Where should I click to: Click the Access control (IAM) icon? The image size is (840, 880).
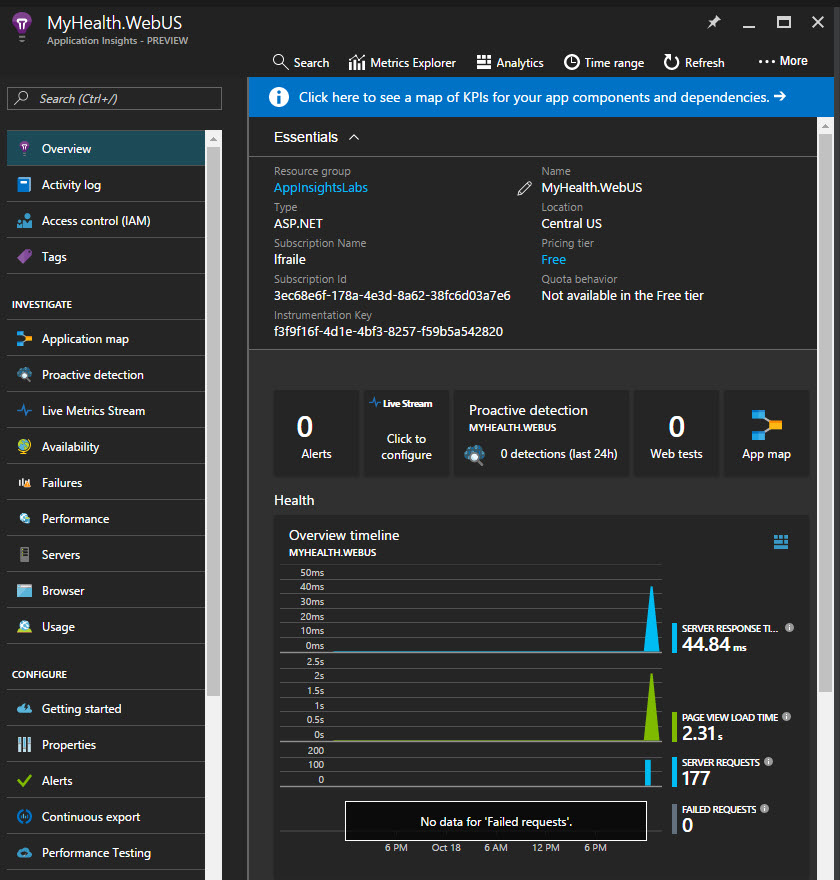coord(24,221)
